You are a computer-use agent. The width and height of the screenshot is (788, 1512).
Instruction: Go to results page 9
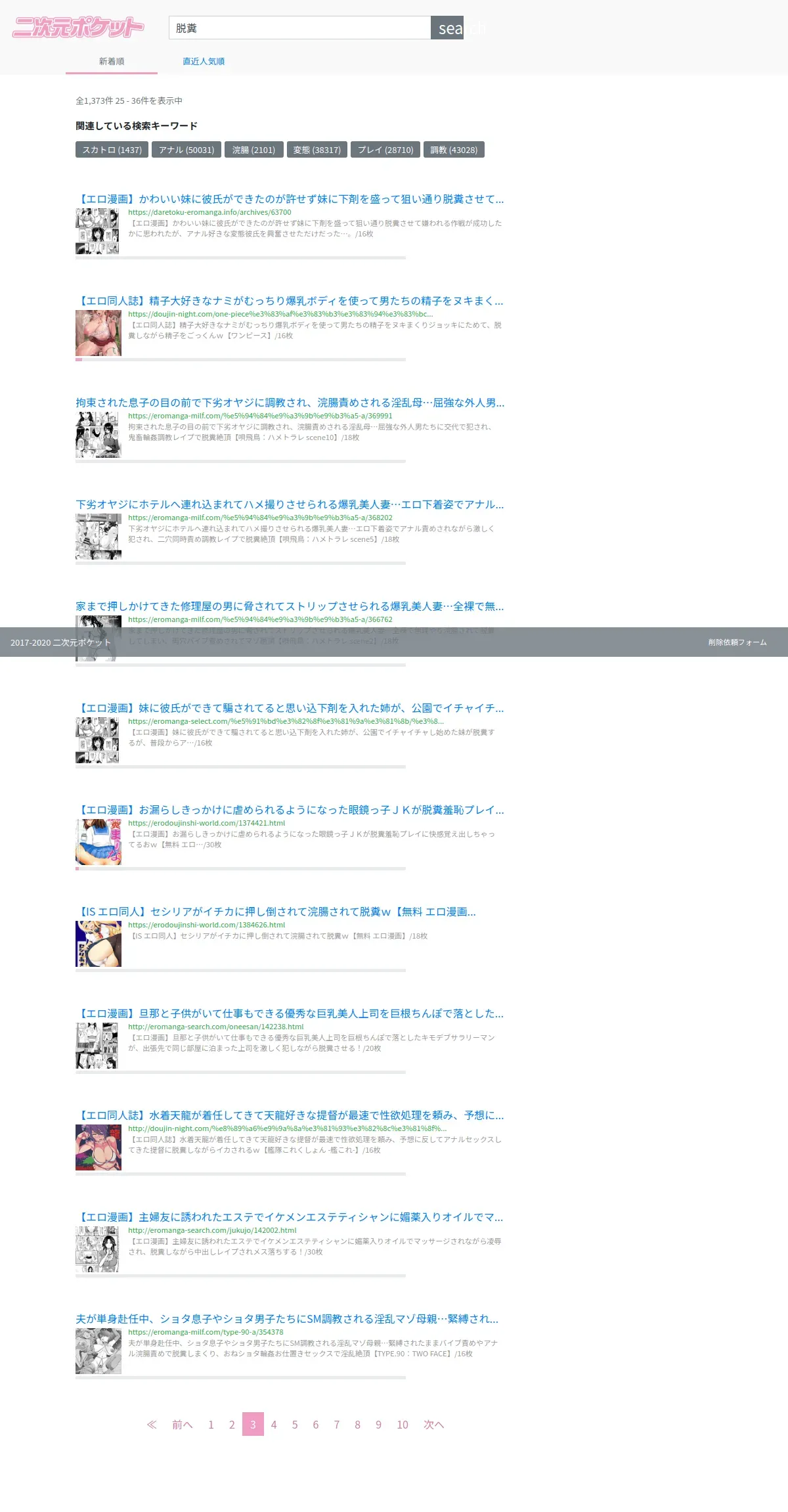378,1424
